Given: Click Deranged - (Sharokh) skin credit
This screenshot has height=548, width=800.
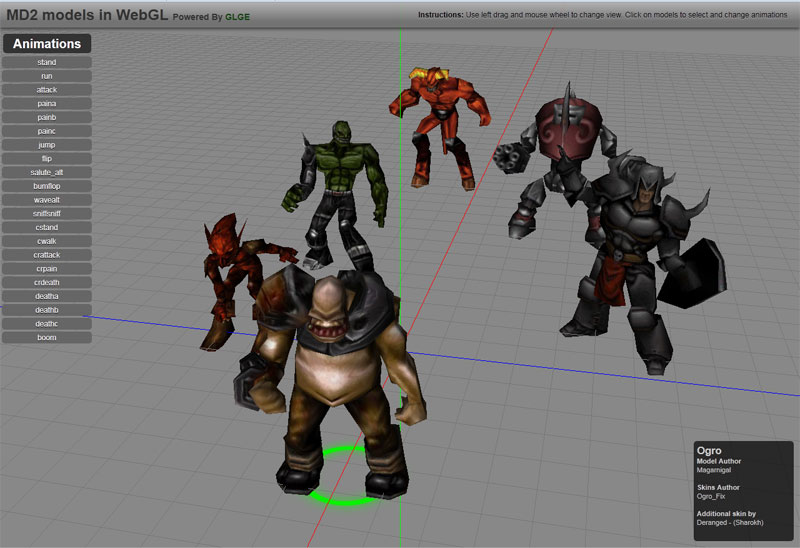Looking at the screenshot, I should click(x=730, y=522).
